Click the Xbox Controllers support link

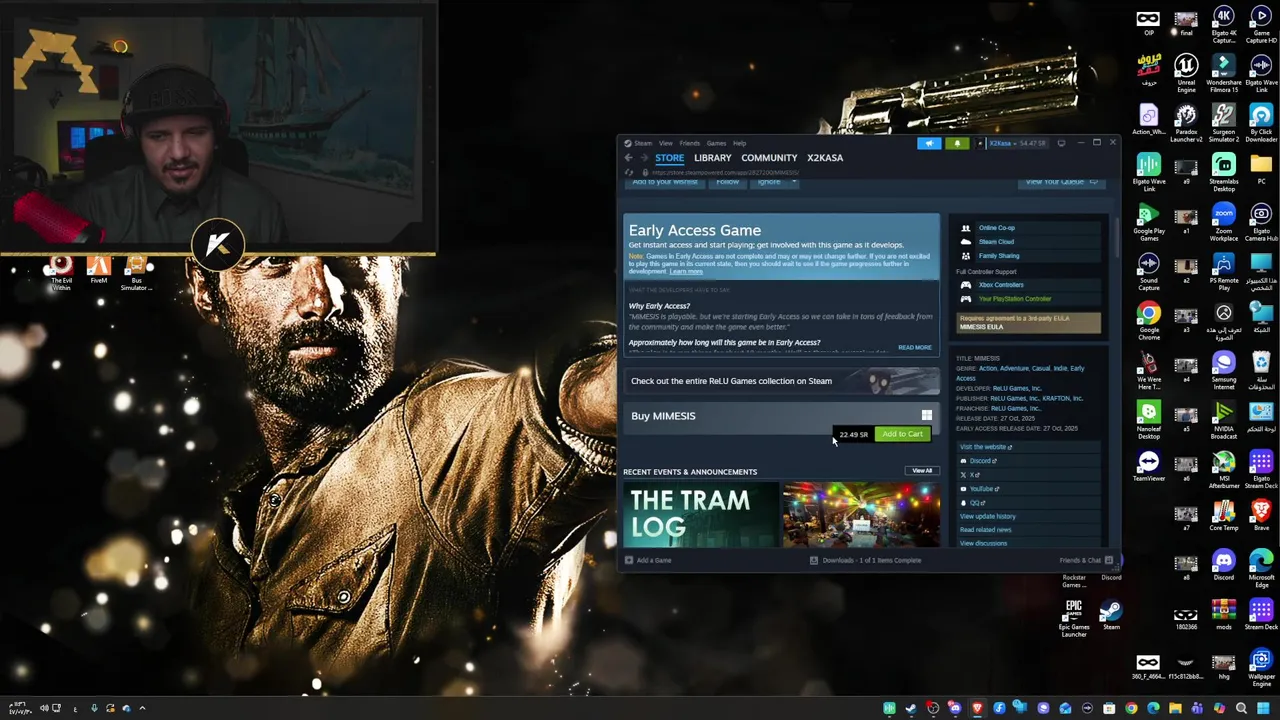[1001, 285]
